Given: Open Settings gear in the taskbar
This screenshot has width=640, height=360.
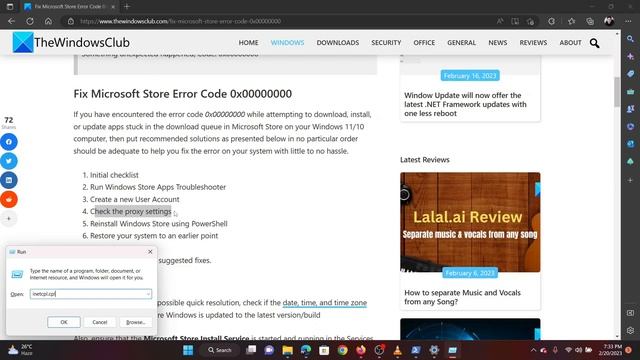Looking at the screenshot, I should pyautogui.click(x=434, y=350).
